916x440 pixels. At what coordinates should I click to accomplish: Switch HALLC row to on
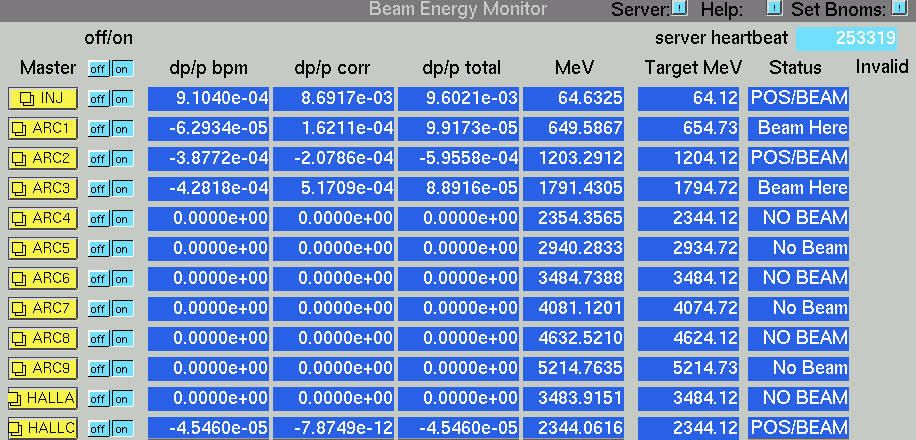point(122,429)
